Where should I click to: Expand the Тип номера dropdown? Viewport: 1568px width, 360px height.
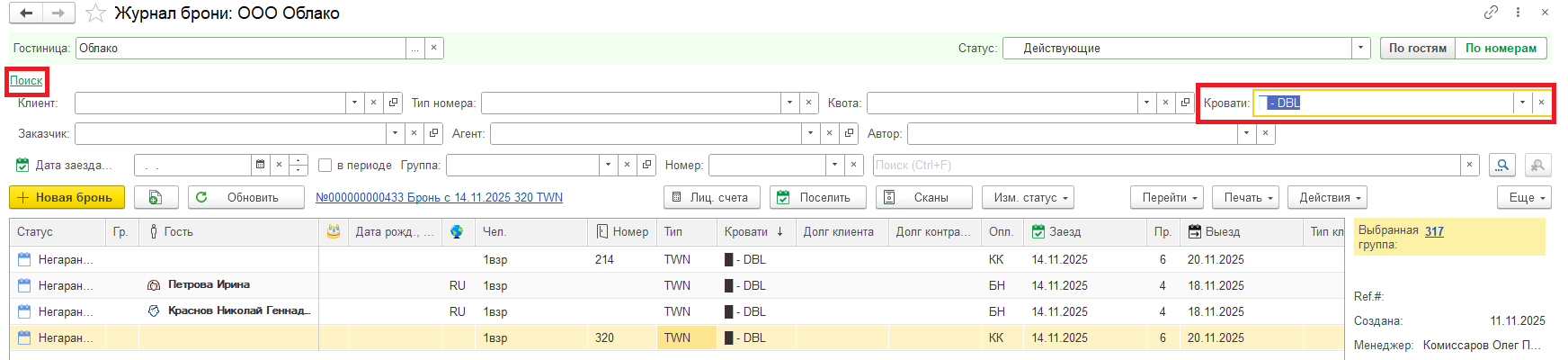[x=789, y=103]
